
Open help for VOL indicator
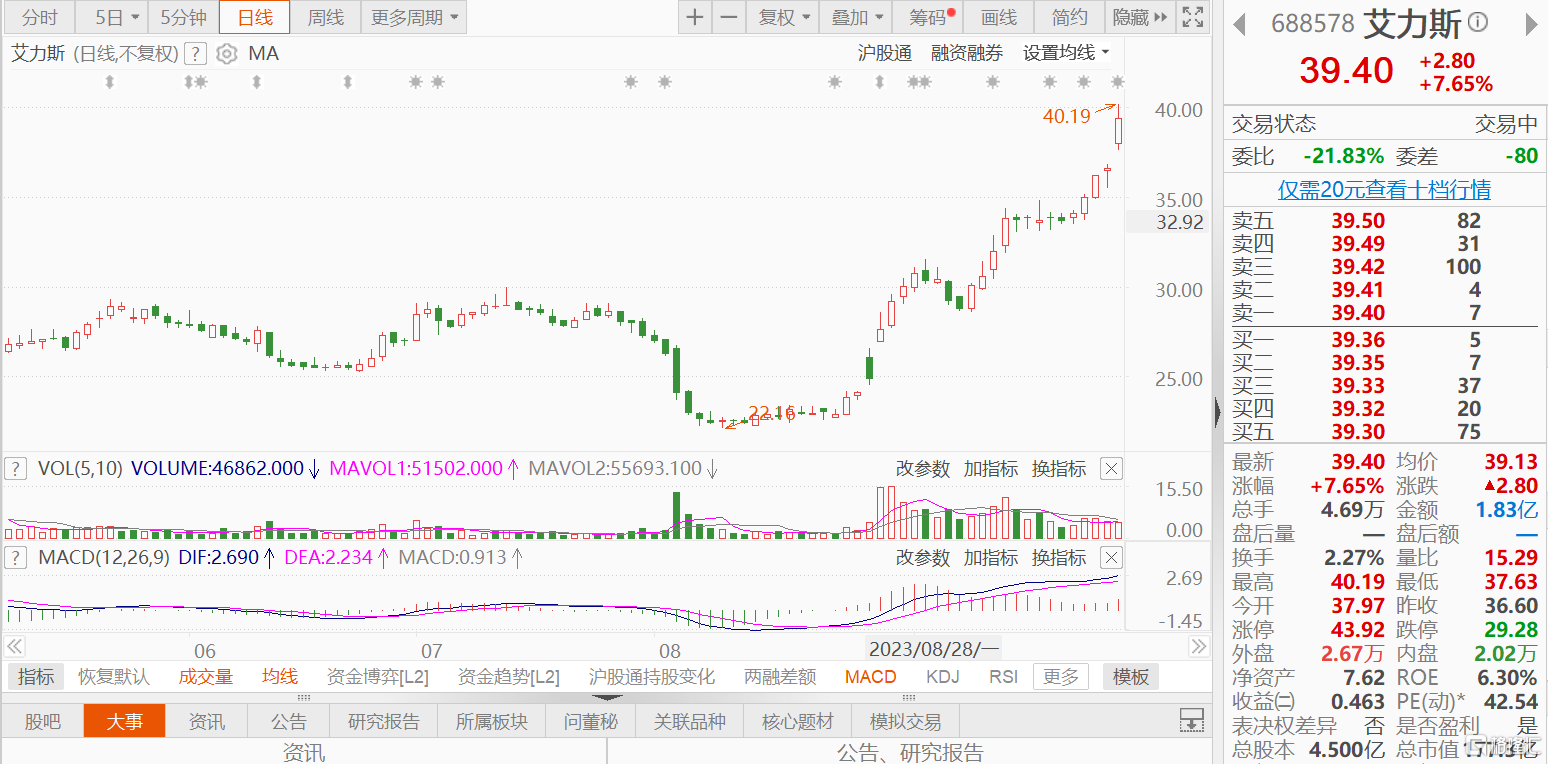click(x=16, y=468)
